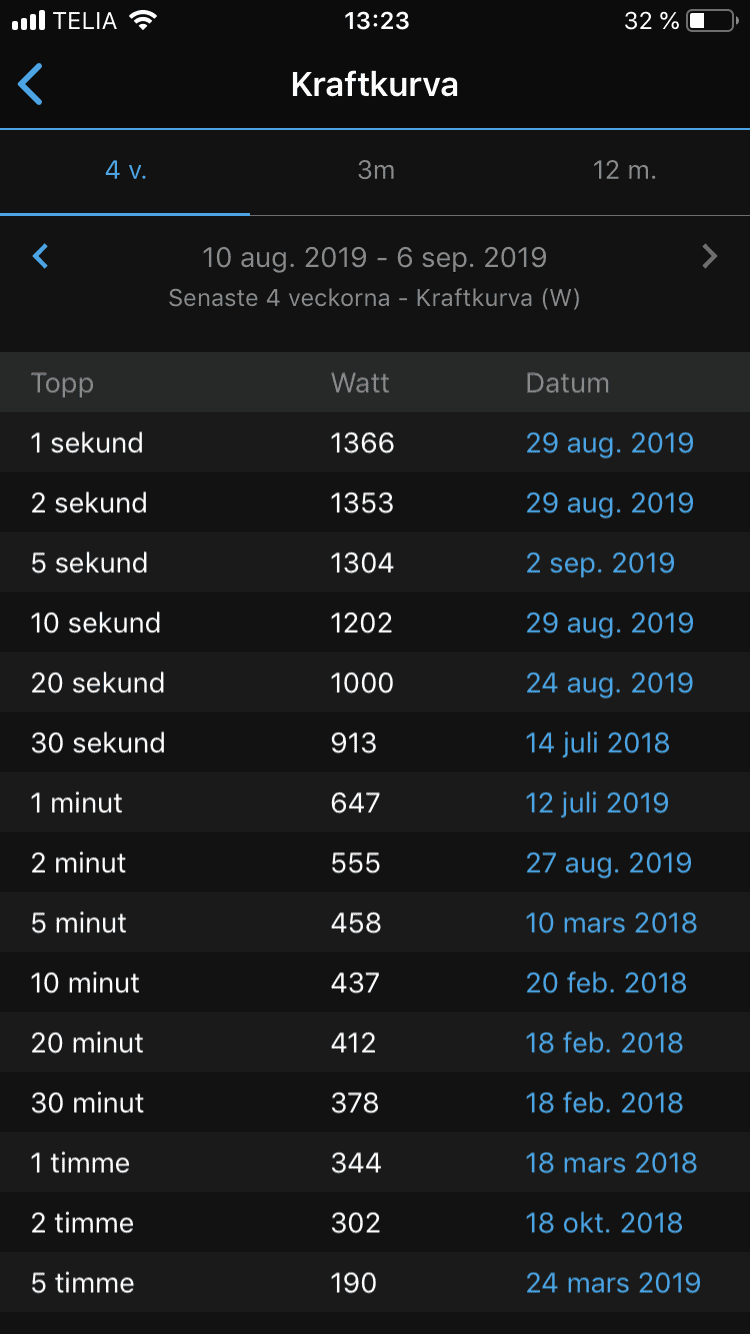Switch to the 3m tab
This screenshot has height=1334, width=750.
(x=376, y=171)
